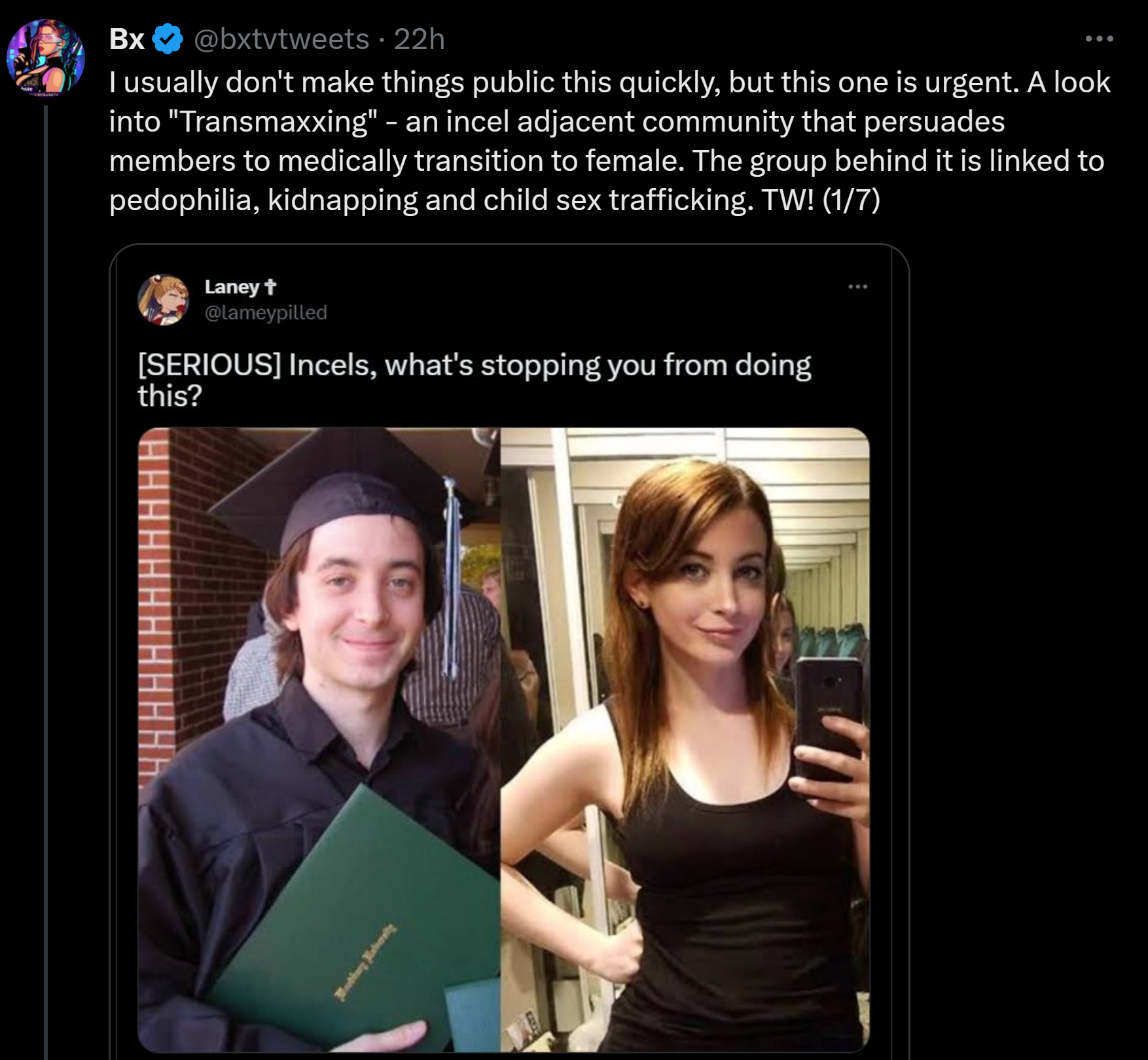Click the Laney display name
The image size is (1148, 1060).
click(x=232, y=287)
